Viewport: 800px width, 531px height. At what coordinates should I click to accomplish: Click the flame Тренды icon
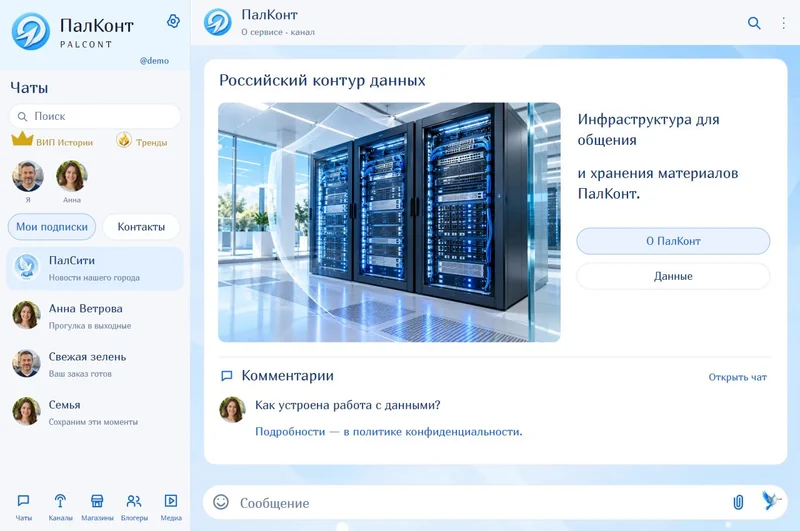pos(124,140)
